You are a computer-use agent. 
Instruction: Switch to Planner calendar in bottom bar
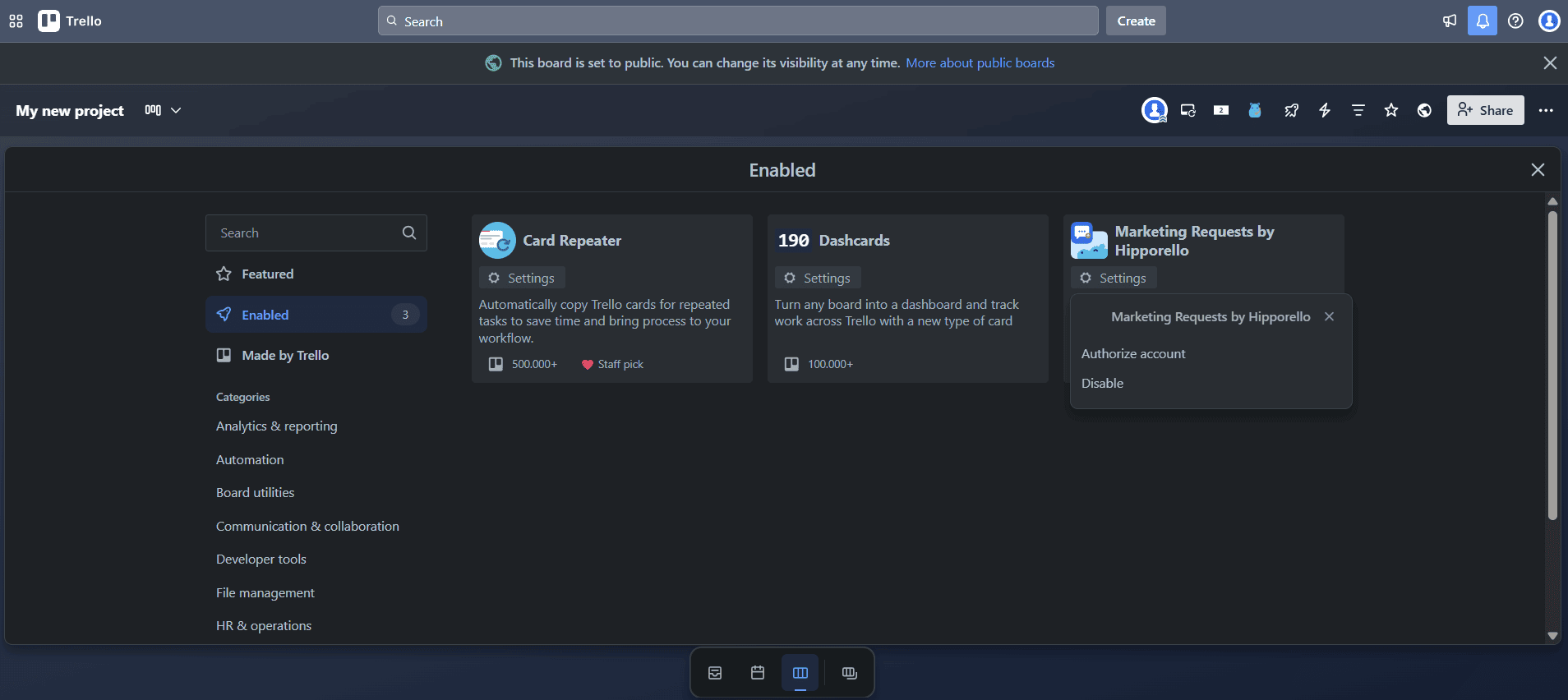tap(758, 673)
